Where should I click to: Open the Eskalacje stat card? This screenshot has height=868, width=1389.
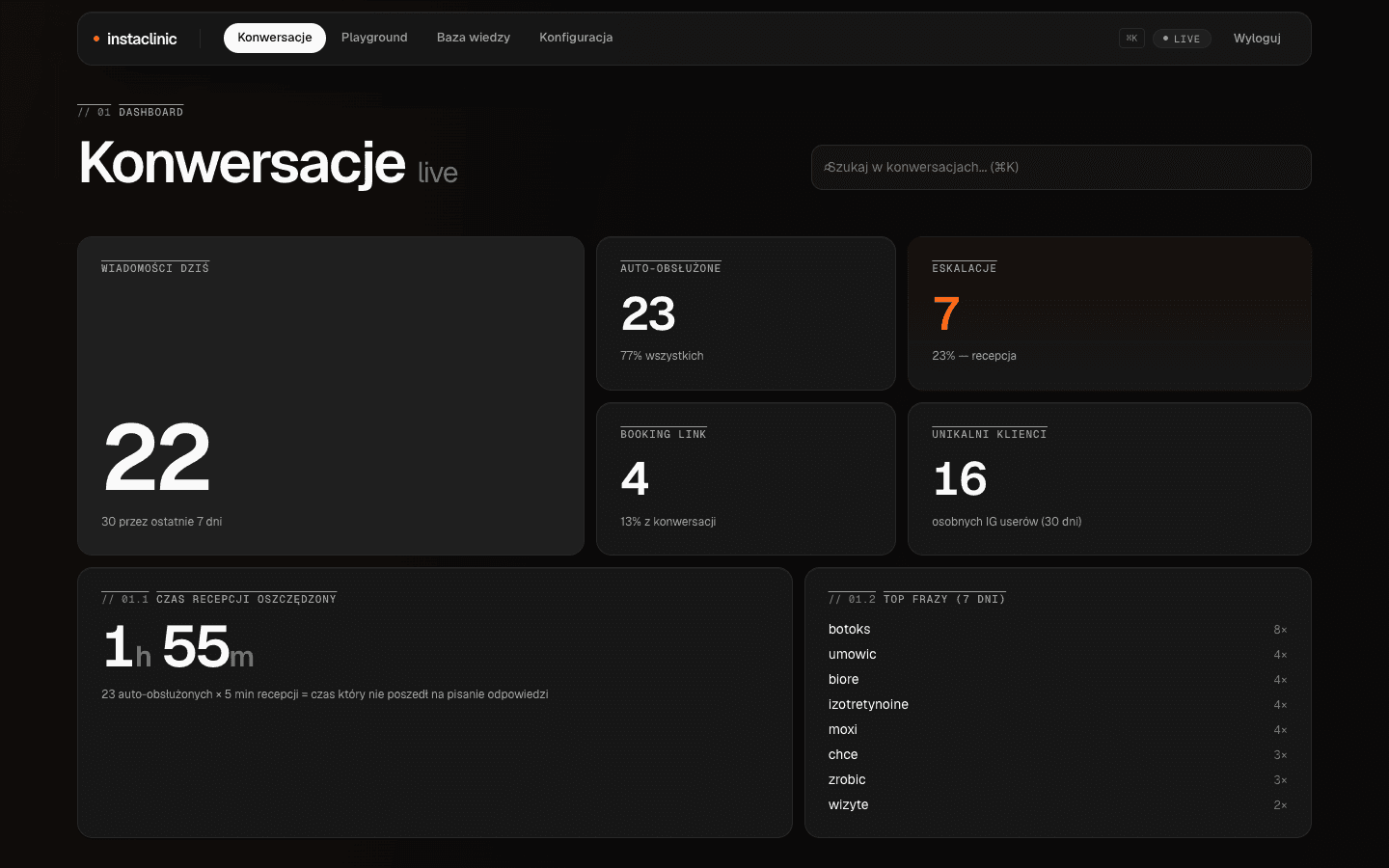(1109, 313)
